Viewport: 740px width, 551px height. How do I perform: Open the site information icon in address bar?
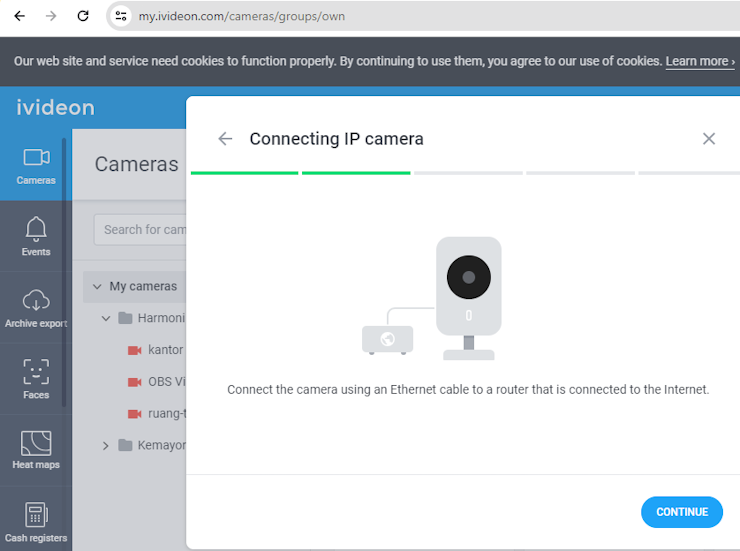point(121,16)
